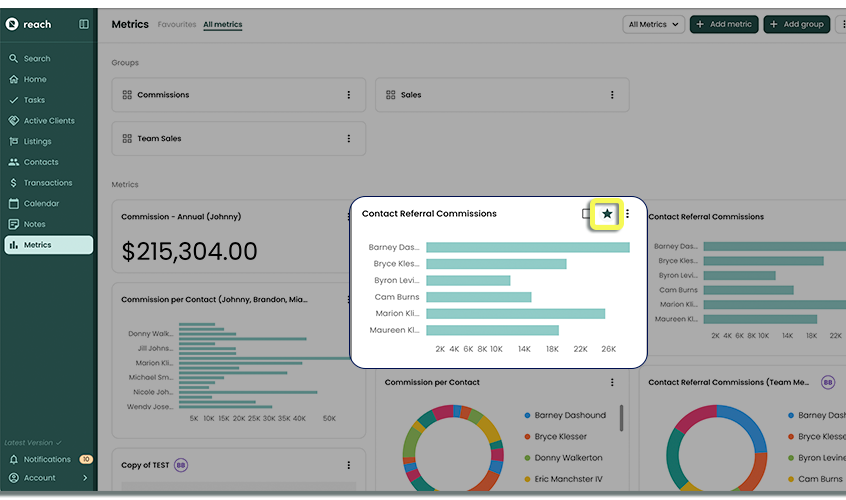Click the Barney Dashound bar in highlighted chart
846x500 pixels.
coord(527,247)
